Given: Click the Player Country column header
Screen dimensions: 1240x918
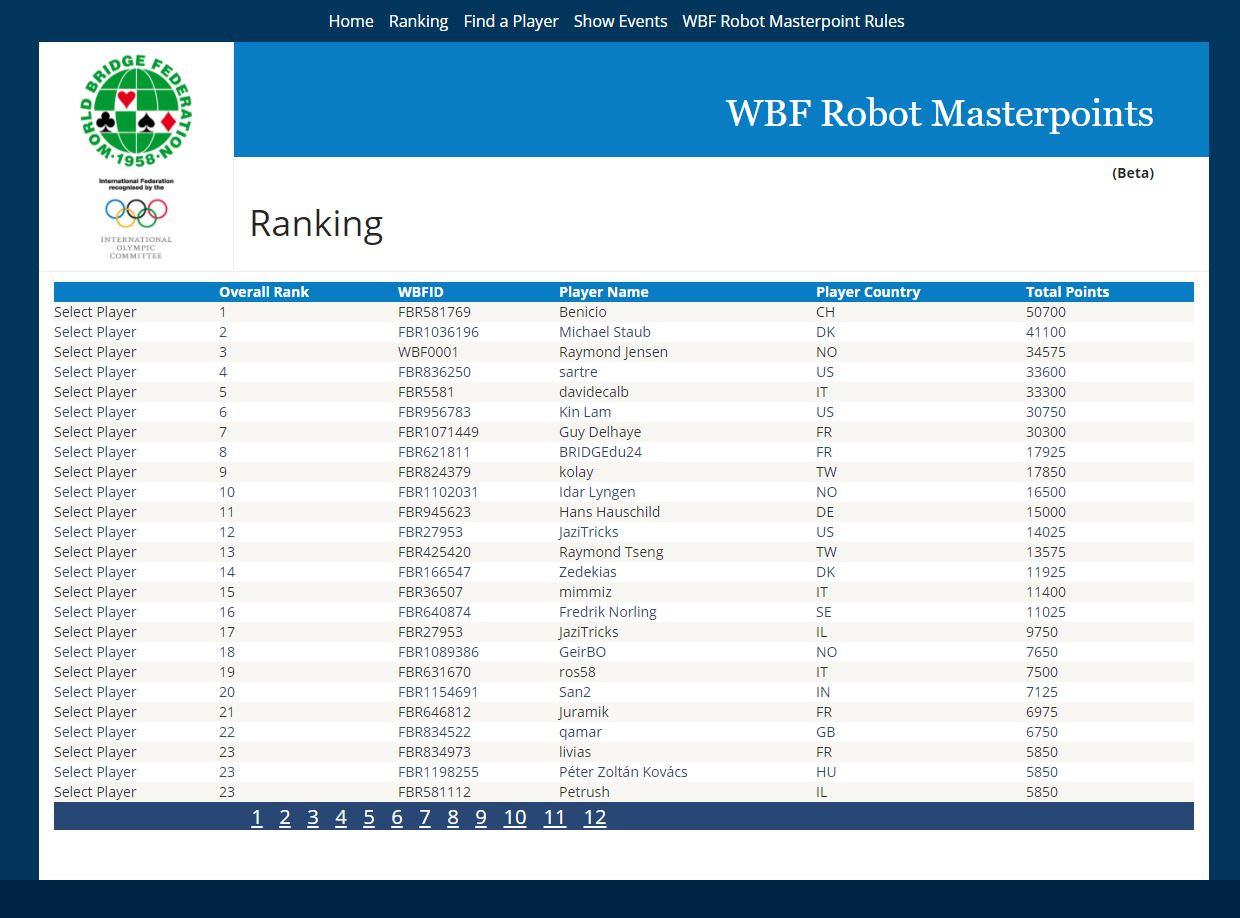Looking at the screenshot, I should click(868, 292).
